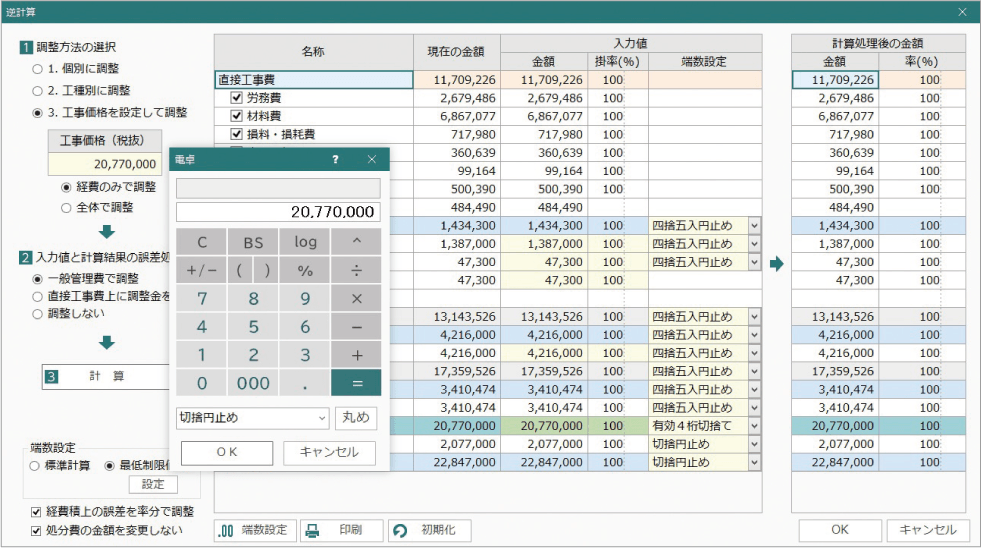
Task: Click the 印刷 printer button
Action: click(x=341, y=530)
